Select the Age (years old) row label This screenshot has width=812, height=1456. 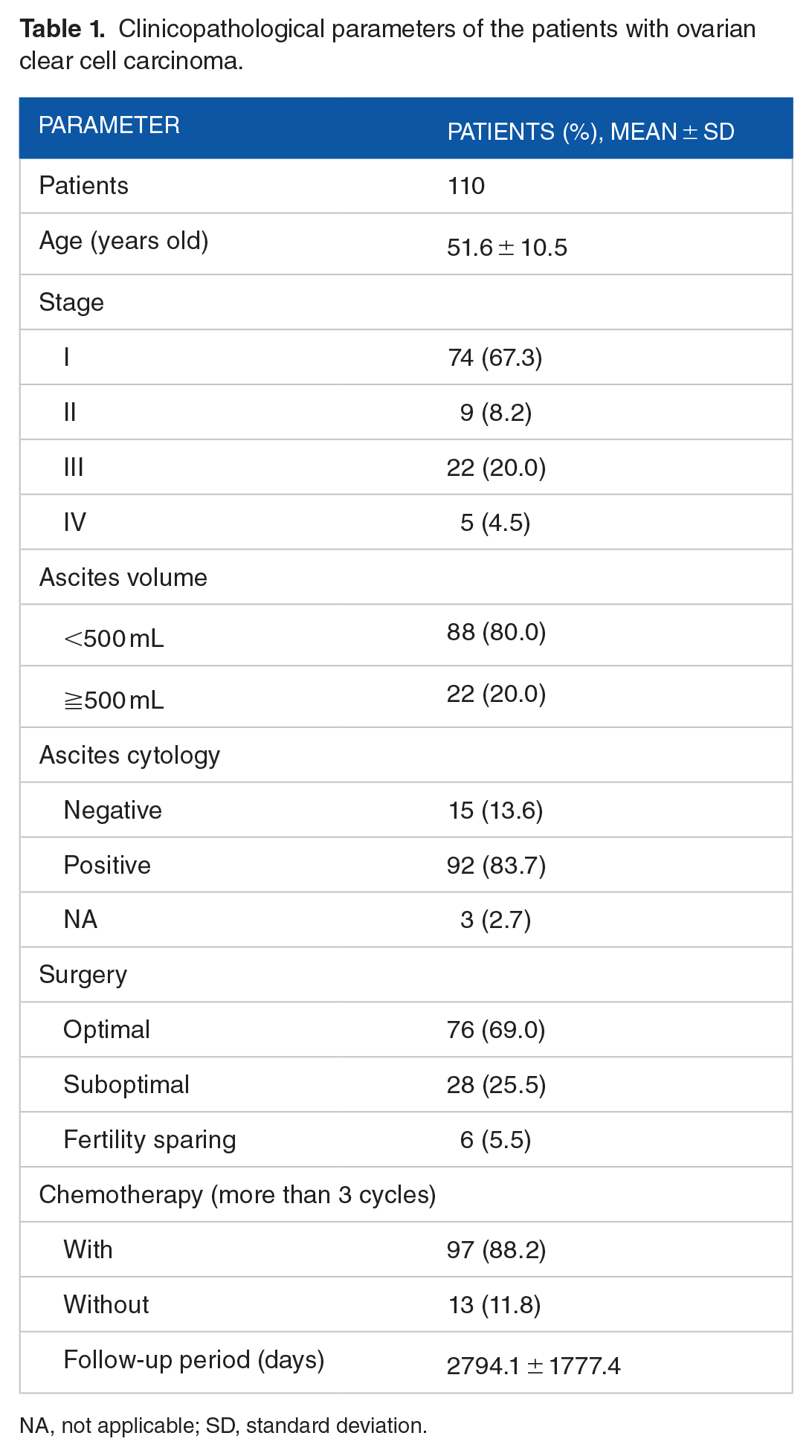point(123,241)
